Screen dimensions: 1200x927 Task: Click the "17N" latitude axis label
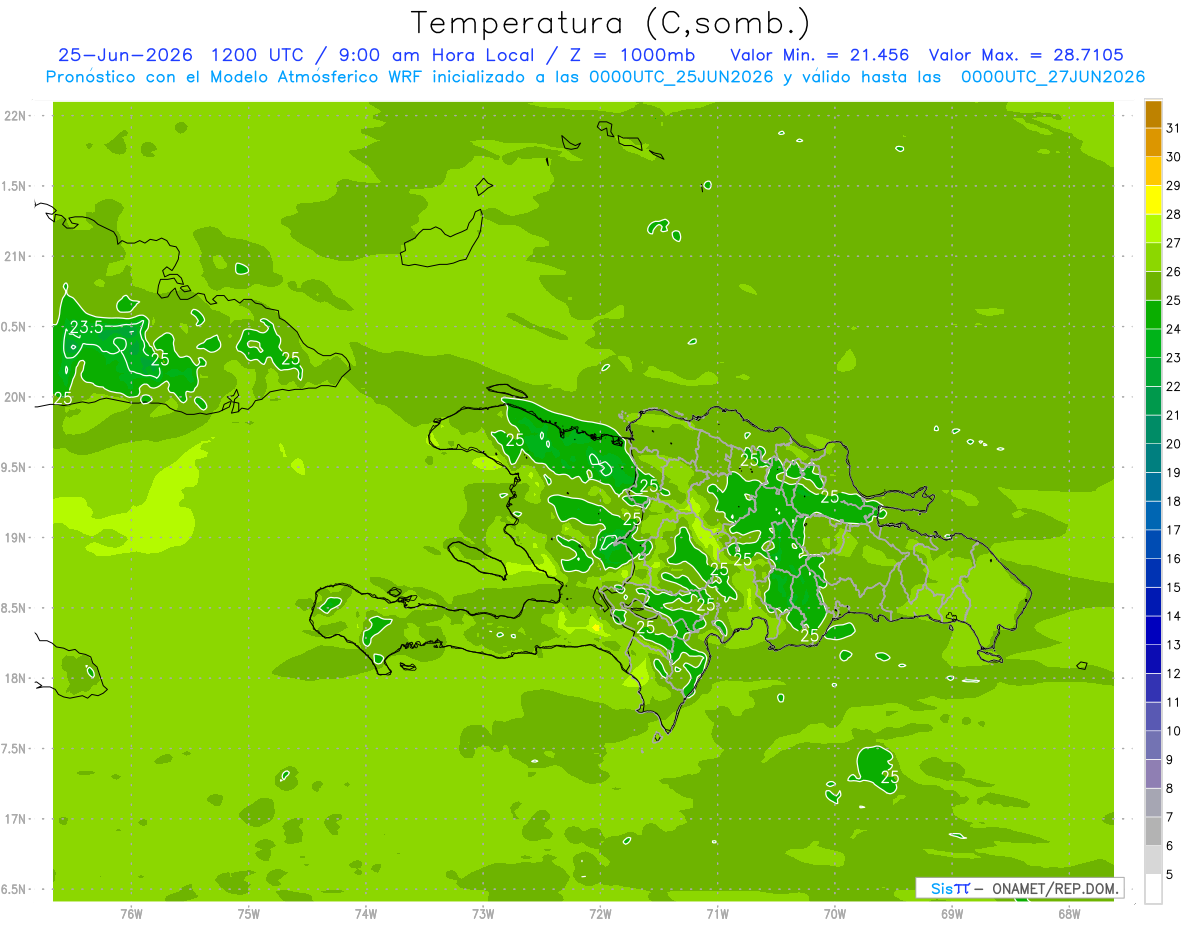pos(16,819)
